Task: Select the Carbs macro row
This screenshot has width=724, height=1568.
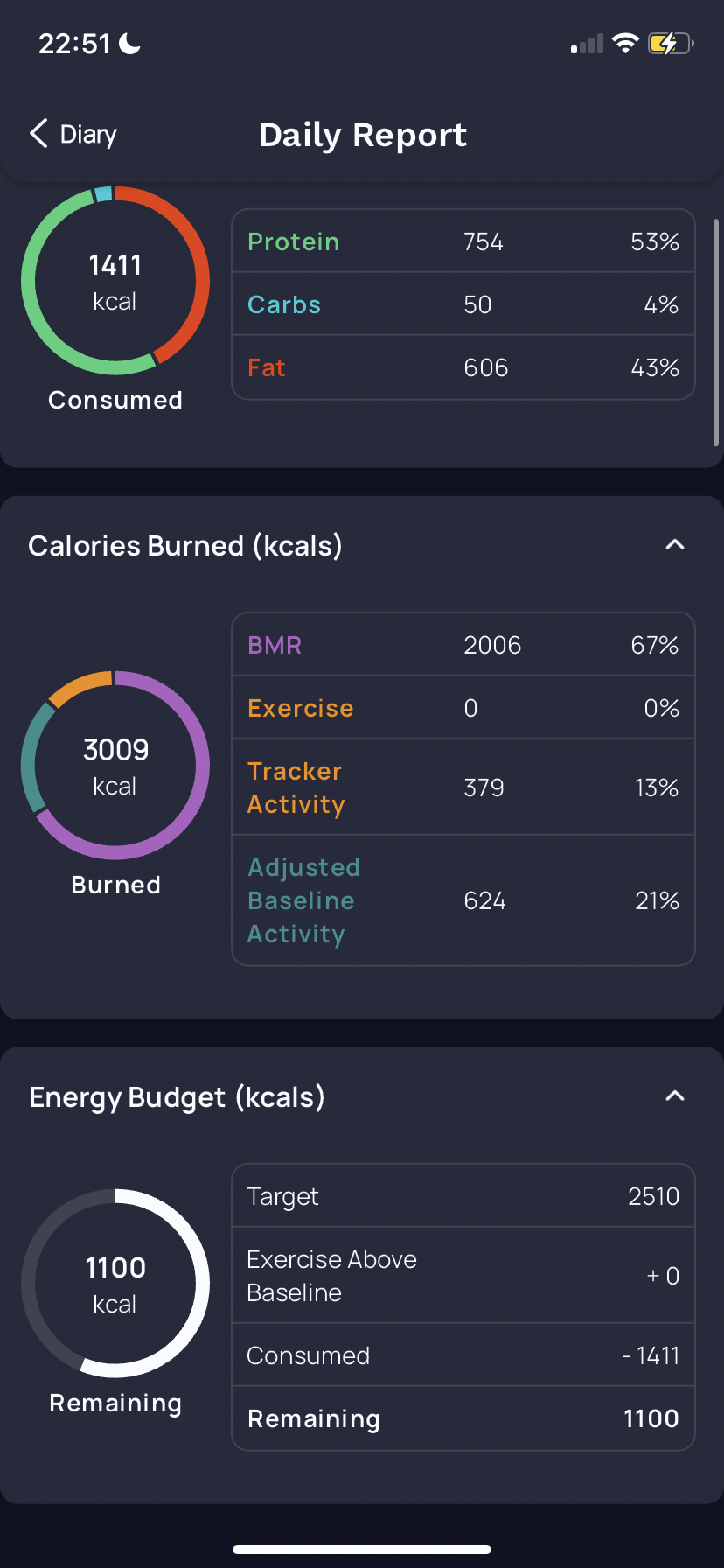Action: tap(463, 304)
